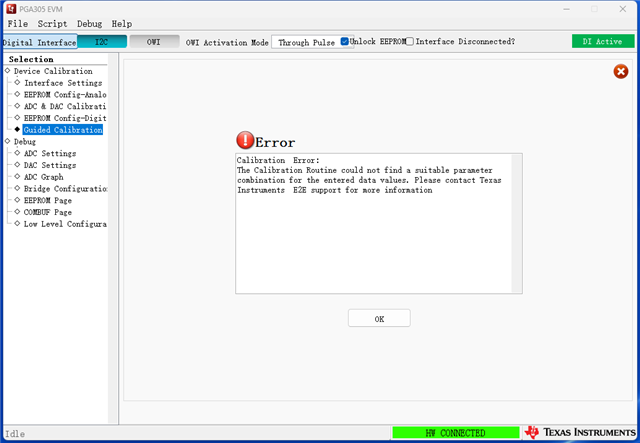This screenshot has width=640, height=443.
Task: Open Interface Settings page
Action: [63, 83]
